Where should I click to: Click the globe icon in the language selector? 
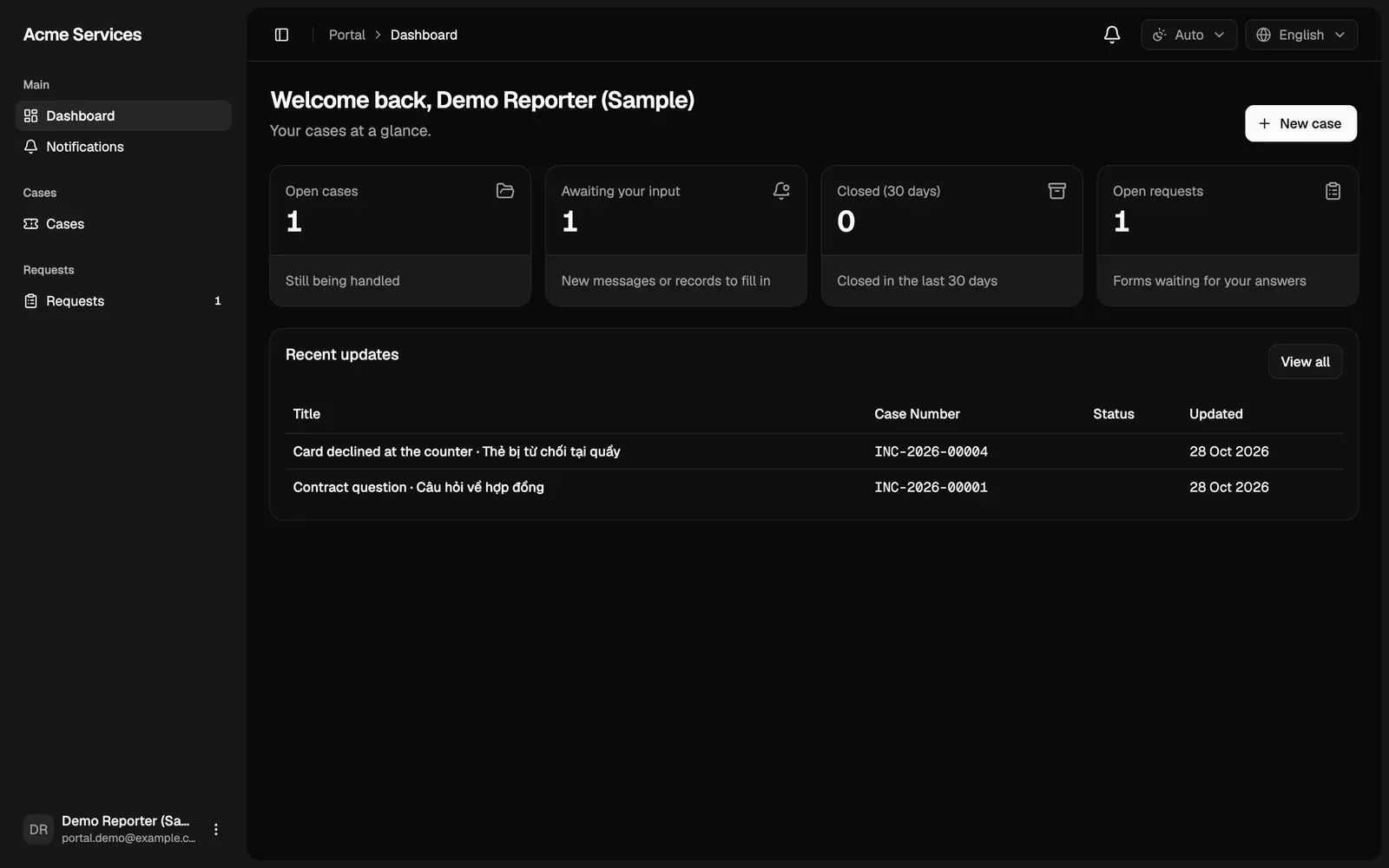pyautogui.click(x=1264, y=35)
